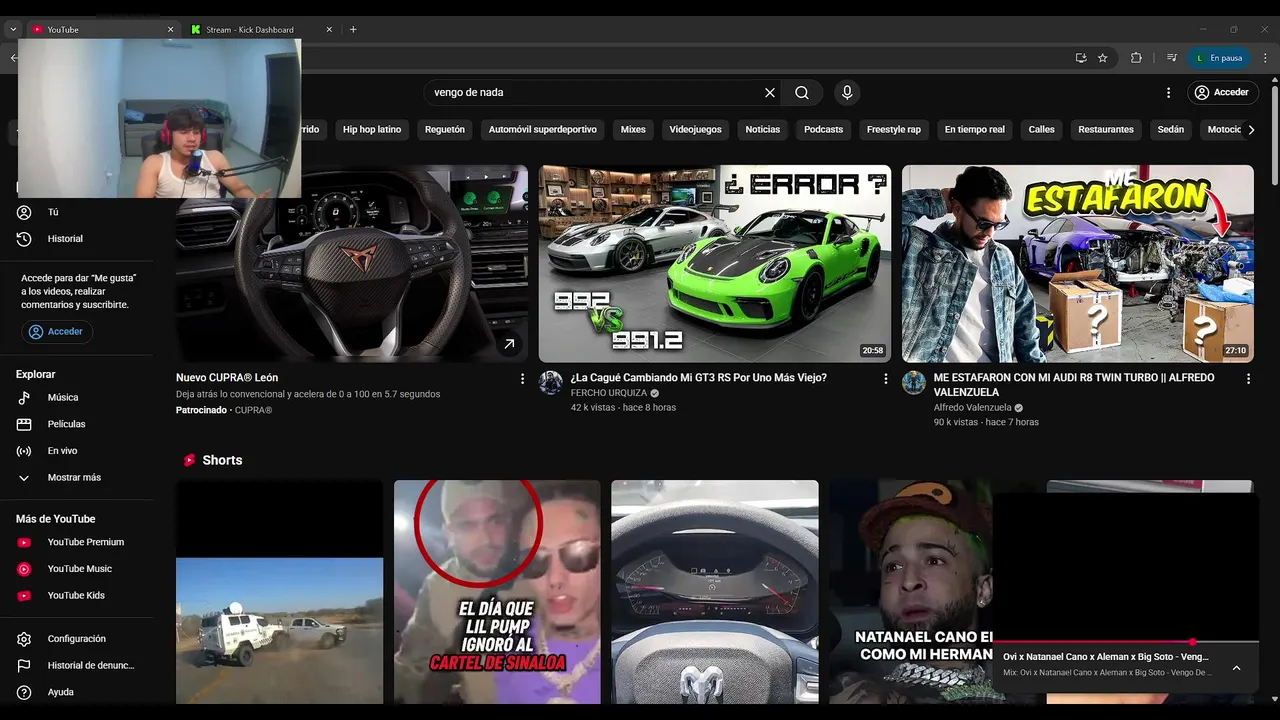Image resolution: width=1280 pixels, height=720 pixels.
Task: Click the Acceder button in the top bar
Action: pos(1221,92)
